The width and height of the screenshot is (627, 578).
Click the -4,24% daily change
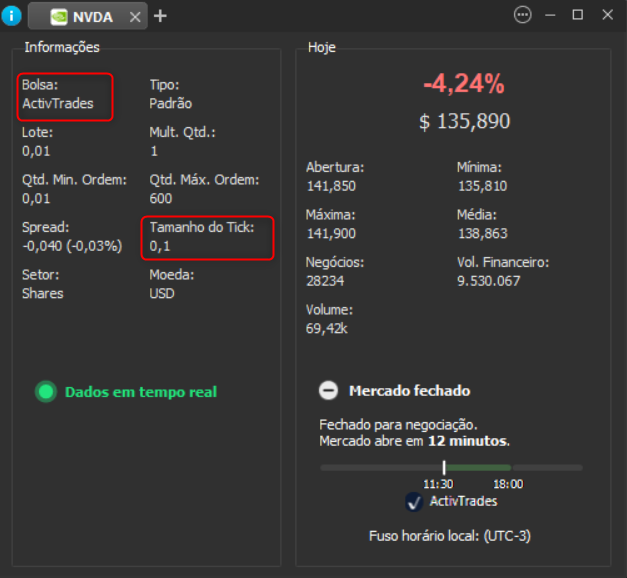[464, 84]
